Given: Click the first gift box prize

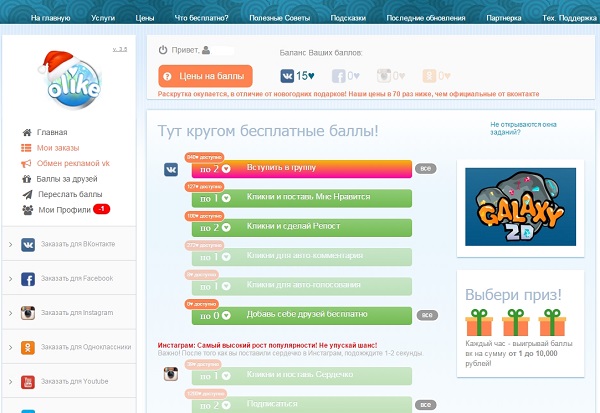Looking at the screenshot, I should 479,323.
